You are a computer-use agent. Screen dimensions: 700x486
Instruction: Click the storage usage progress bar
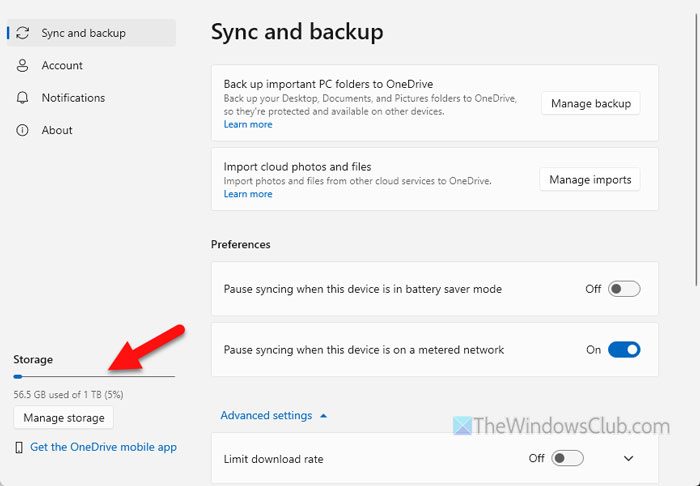coord(94,377)
